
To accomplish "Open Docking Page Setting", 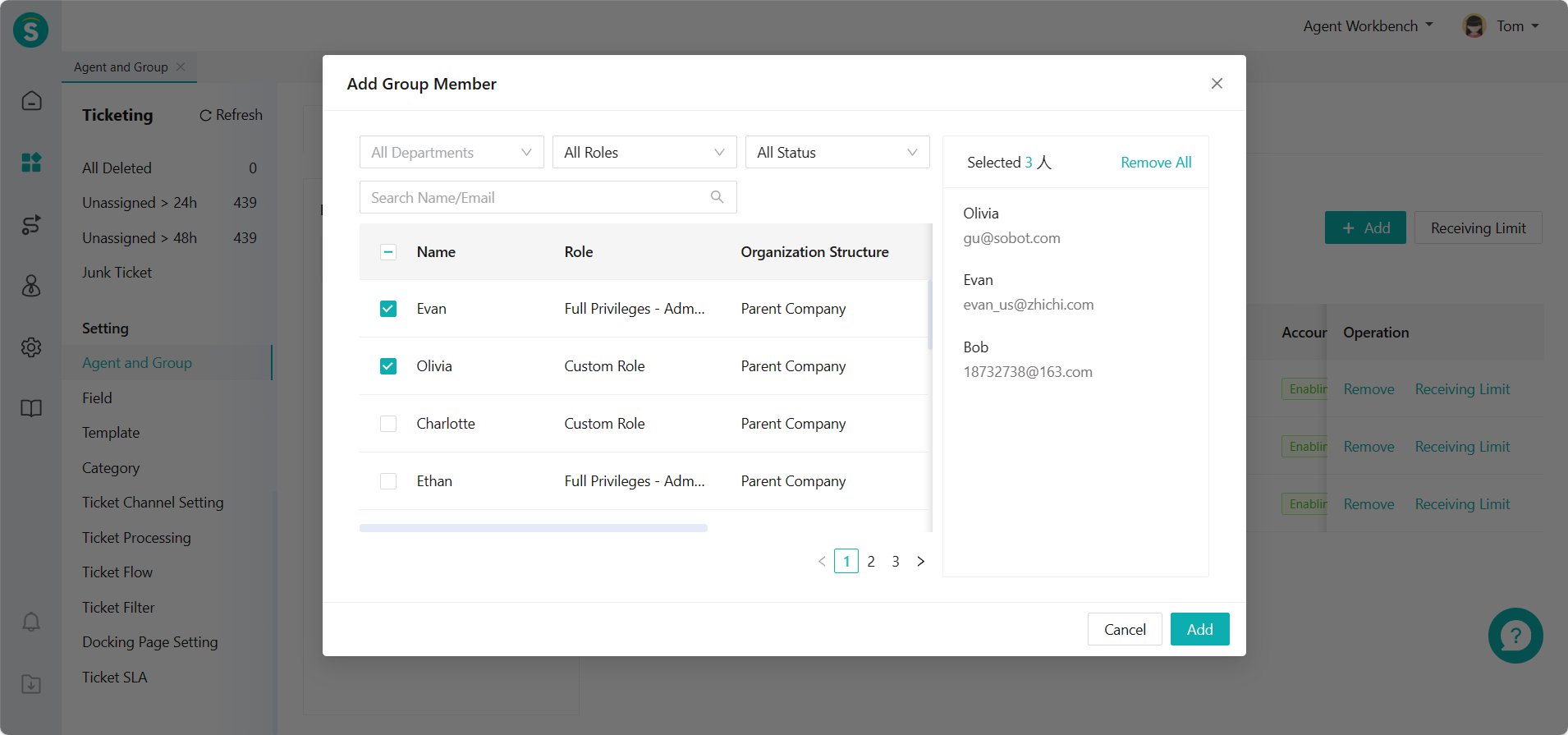I will (x=150, y=641).
